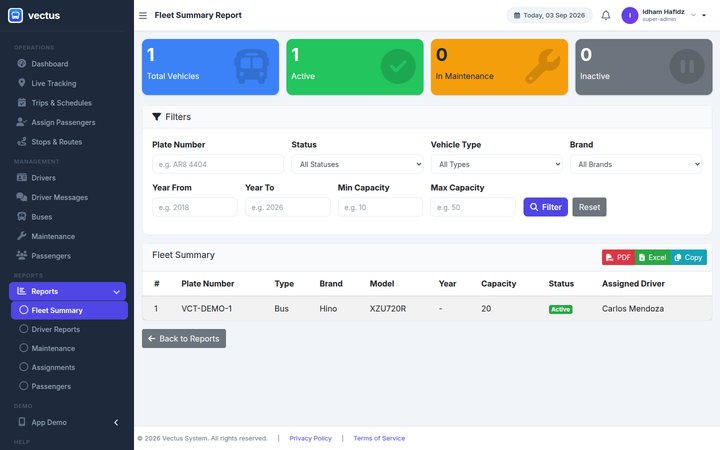Click the pause icon on Inactive card
This screenshot has height=450, width=720.
tap(687, 67)
